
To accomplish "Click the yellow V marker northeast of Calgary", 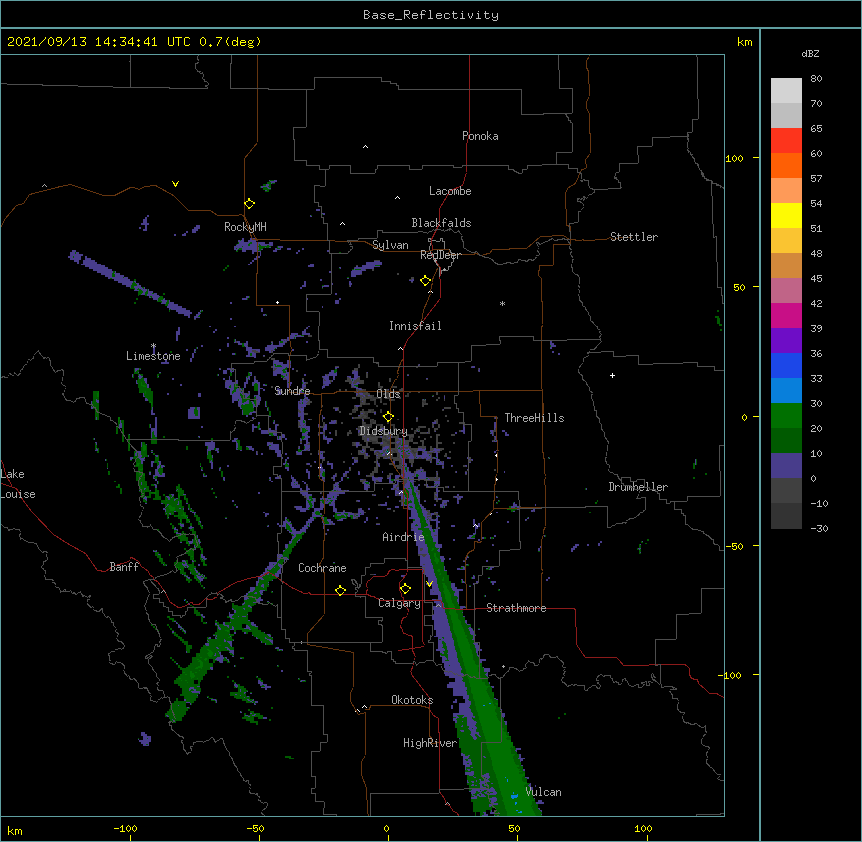I will pos(429,584).
